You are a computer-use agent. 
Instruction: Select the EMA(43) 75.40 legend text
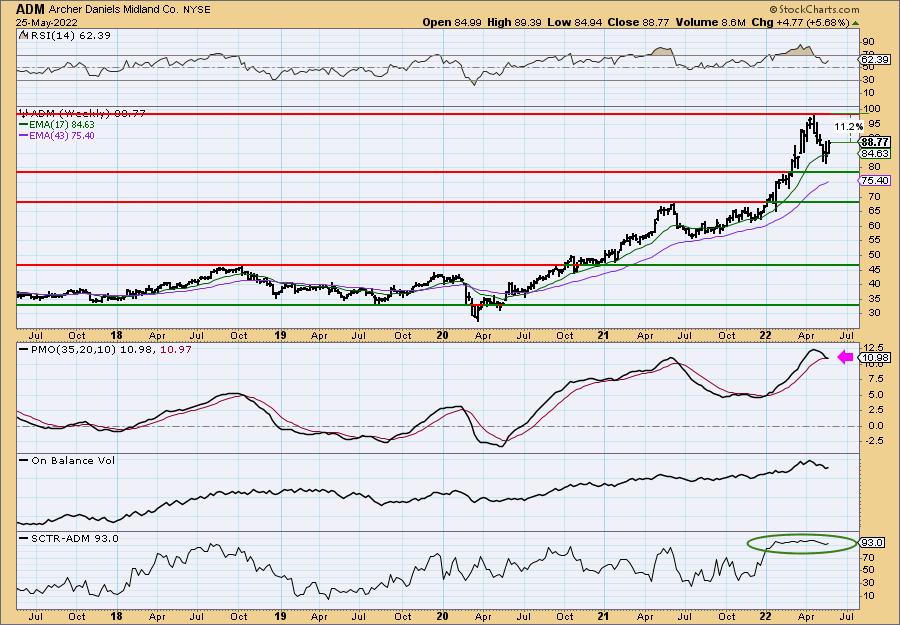[61, 136]
